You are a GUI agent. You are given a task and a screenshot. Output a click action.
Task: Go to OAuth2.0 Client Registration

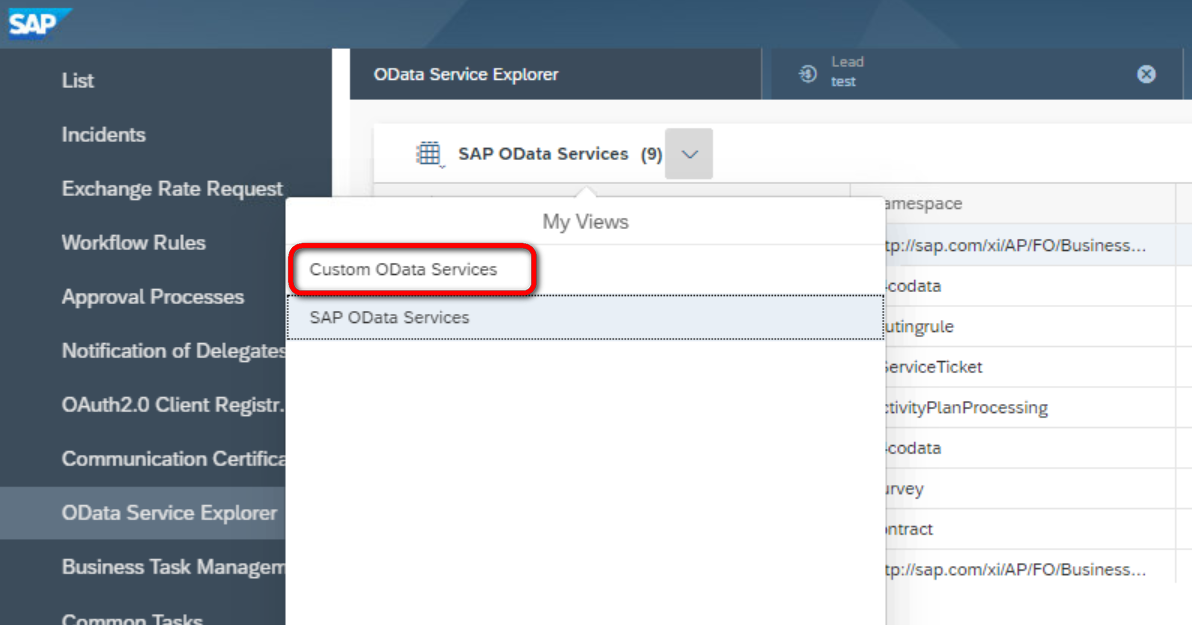[173, 405]
